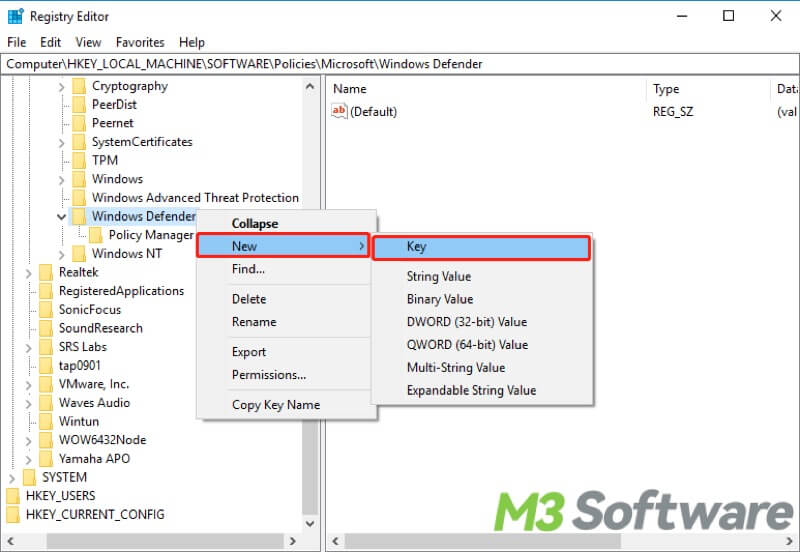Expand the Windows NT tree node
800x552 pixels.
pyautogui.click(x=62, y=255)
